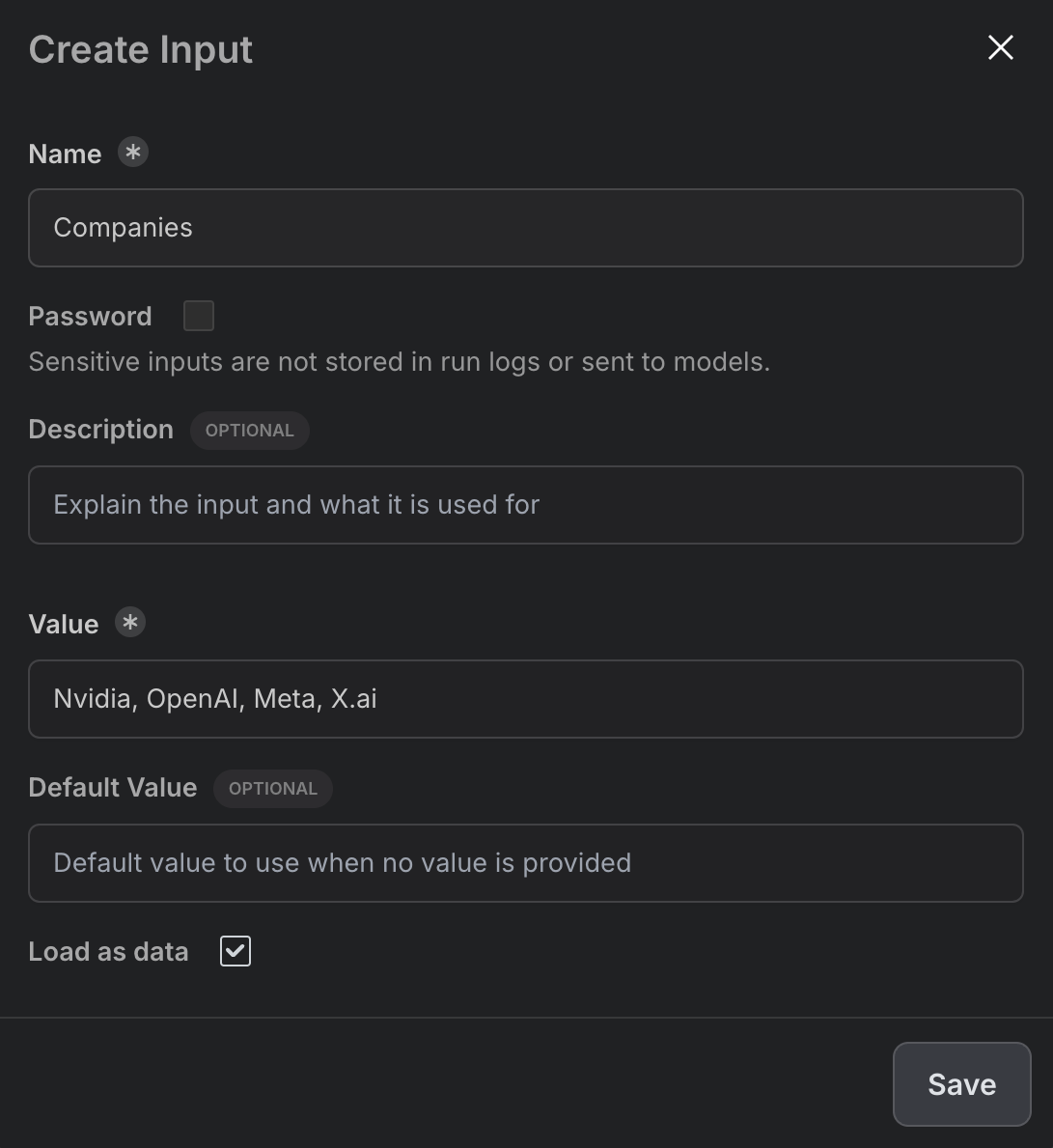Select the Default Value input field

(x=526, y=862)
